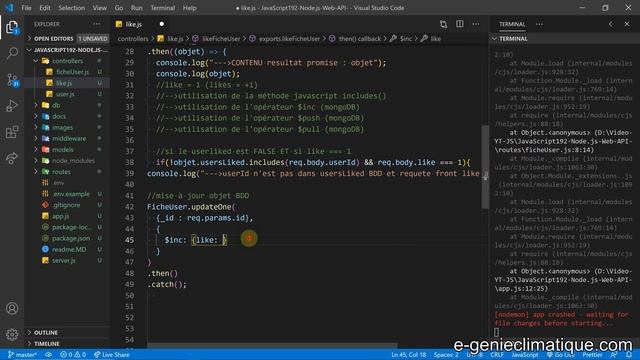Screen dimensions: 640x360
Task: Collapse the controllers folder
Action: 67,61
